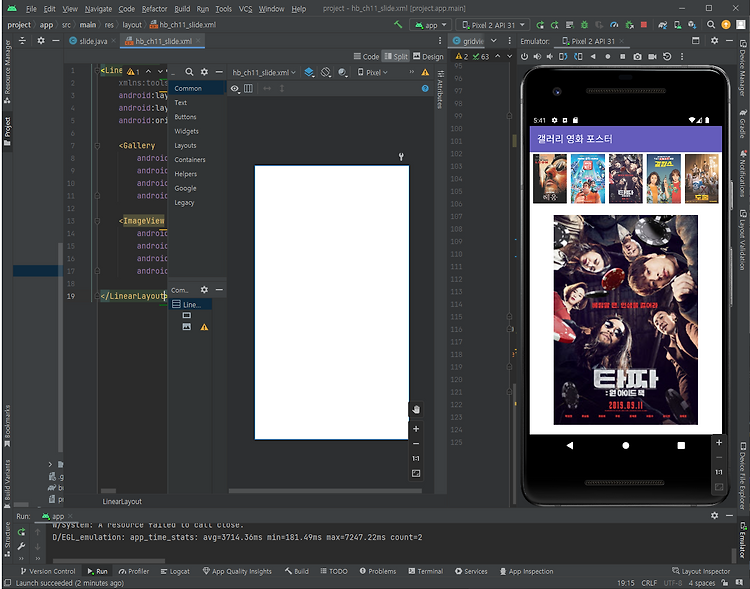Open the File menu
750x589 pixels.
click(31, 9)
